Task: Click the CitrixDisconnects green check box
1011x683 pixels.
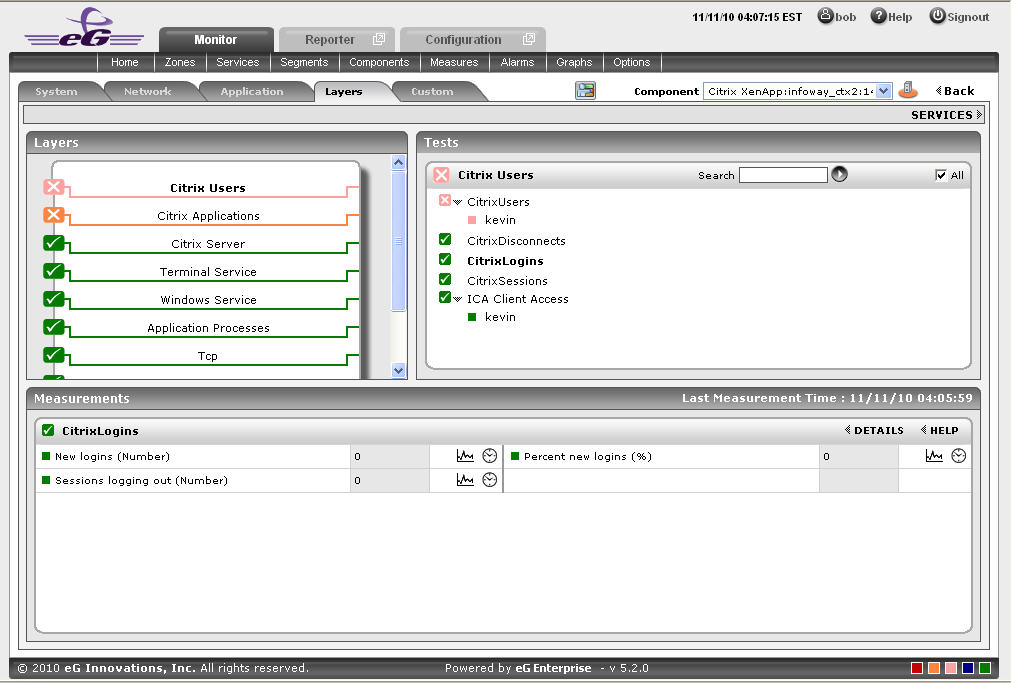Action: tap(445, 239)
